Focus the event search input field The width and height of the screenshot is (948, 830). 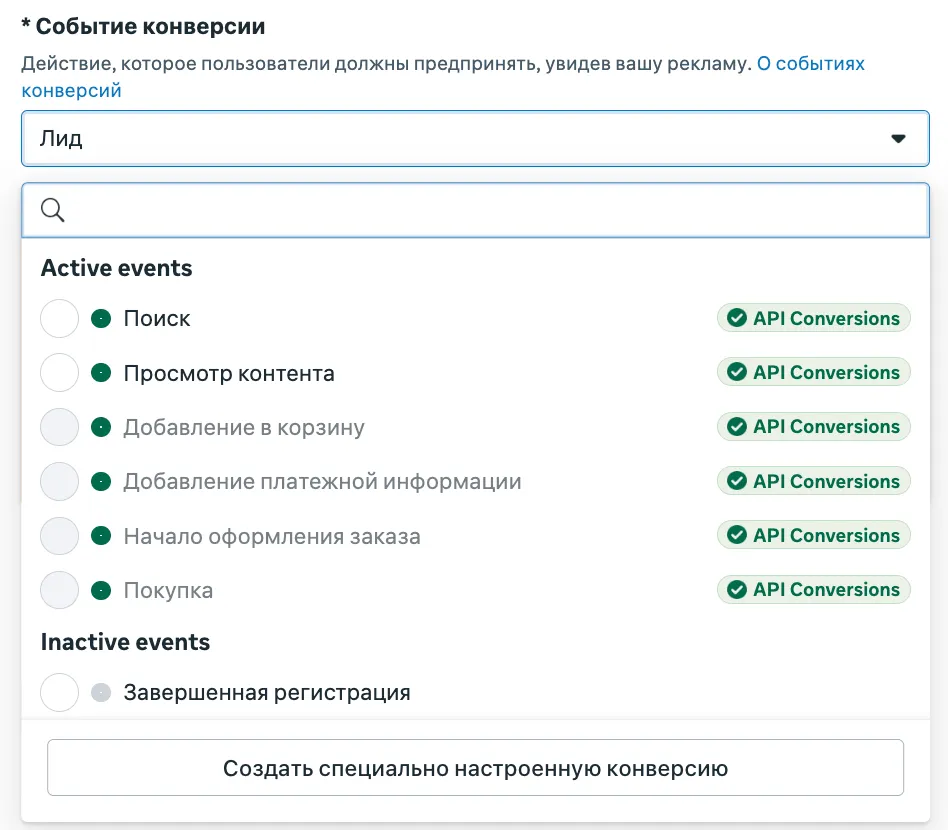pos(475,210)
